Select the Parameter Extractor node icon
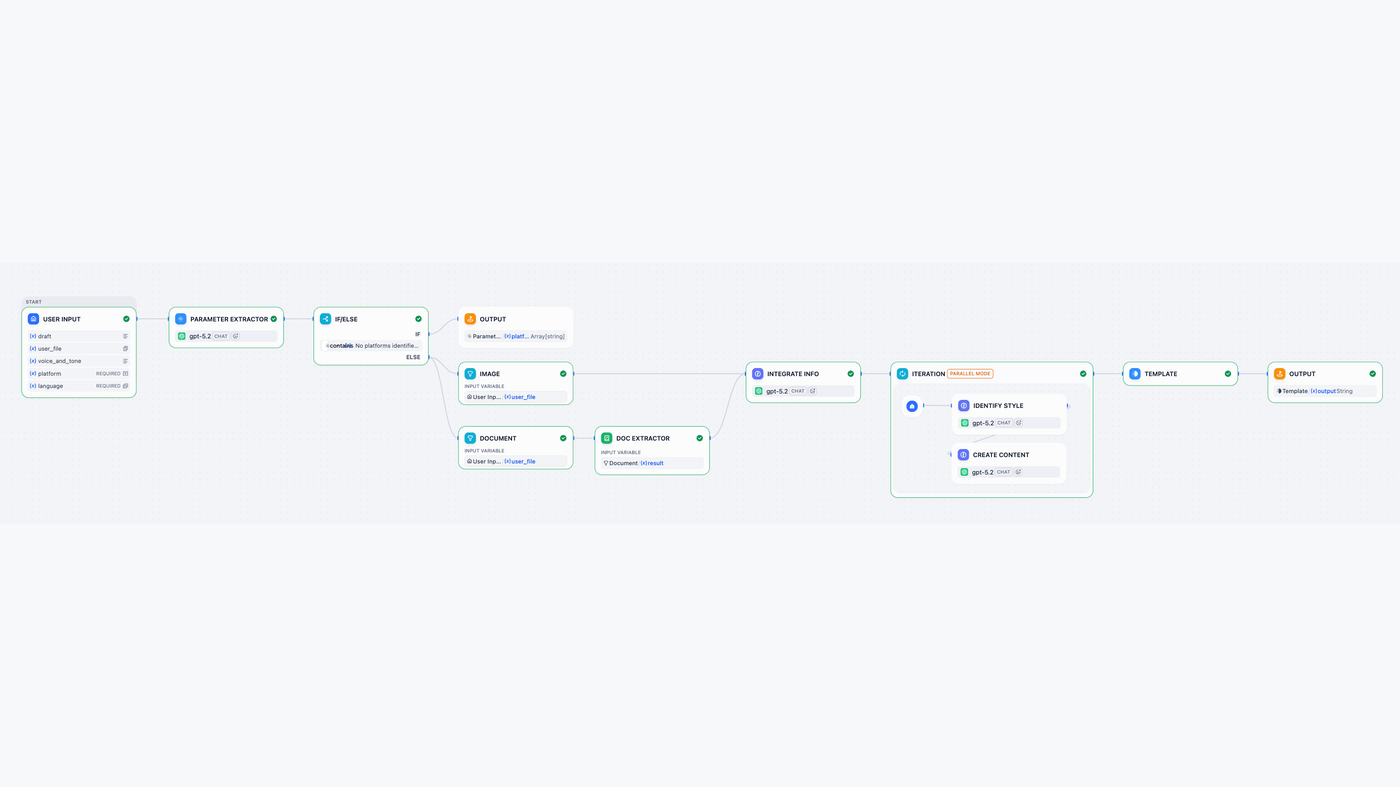This screenshot has height=787, width=1400. (181, 319)
